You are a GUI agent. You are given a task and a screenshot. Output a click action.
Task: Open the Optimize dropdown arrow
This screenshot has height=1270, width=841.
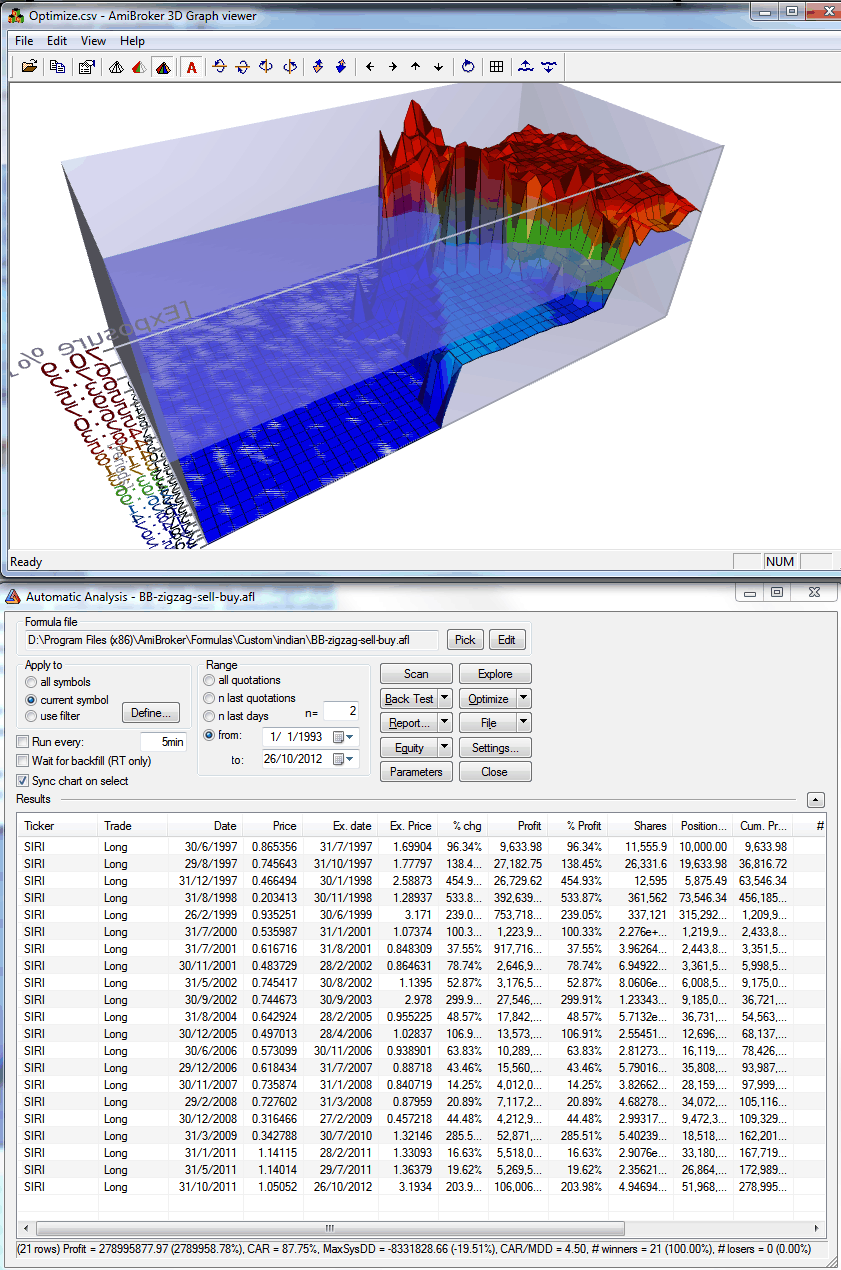[x=524, y=699]
